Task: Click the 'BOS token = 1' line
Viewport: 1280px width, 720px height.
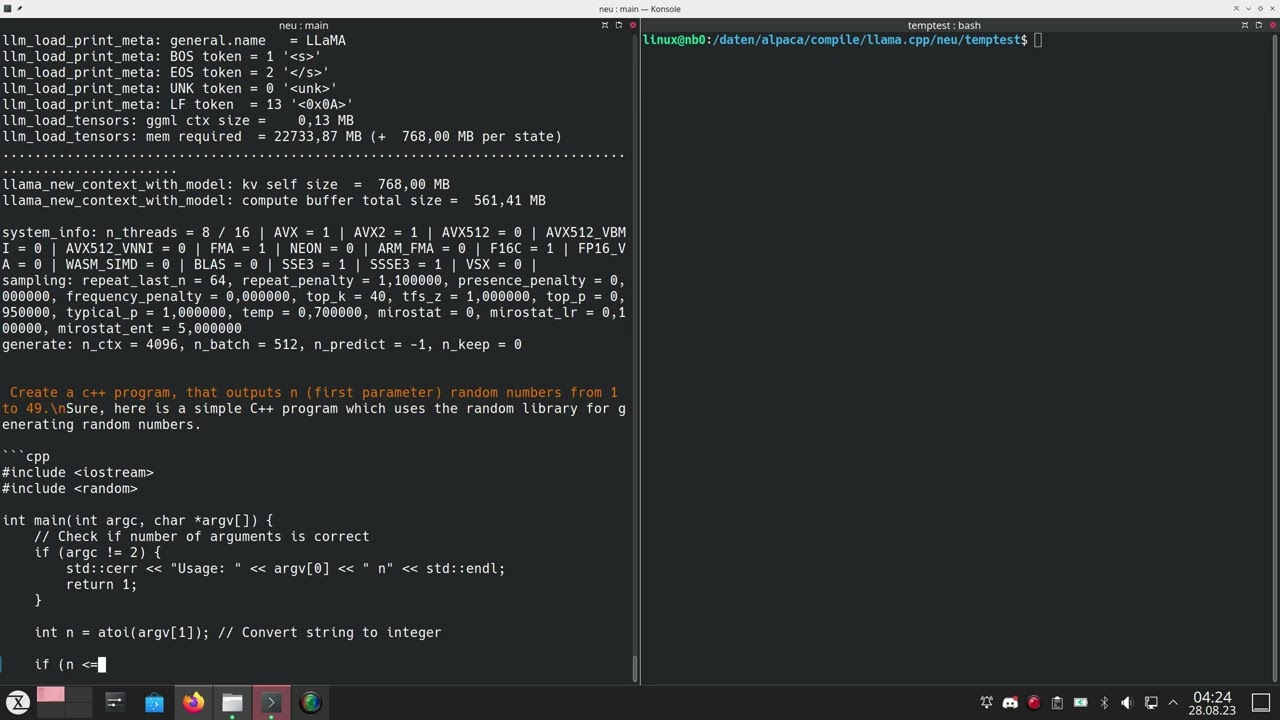Action: 162,56
